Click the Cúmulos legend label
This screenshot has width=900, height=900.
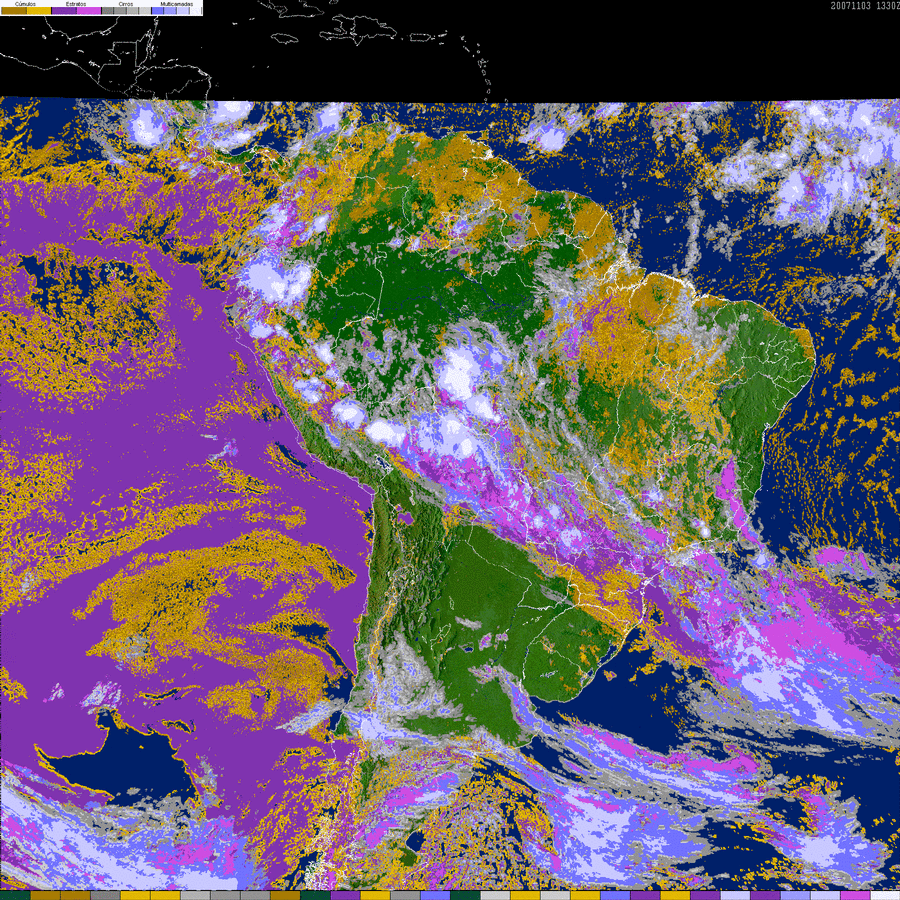25,4
